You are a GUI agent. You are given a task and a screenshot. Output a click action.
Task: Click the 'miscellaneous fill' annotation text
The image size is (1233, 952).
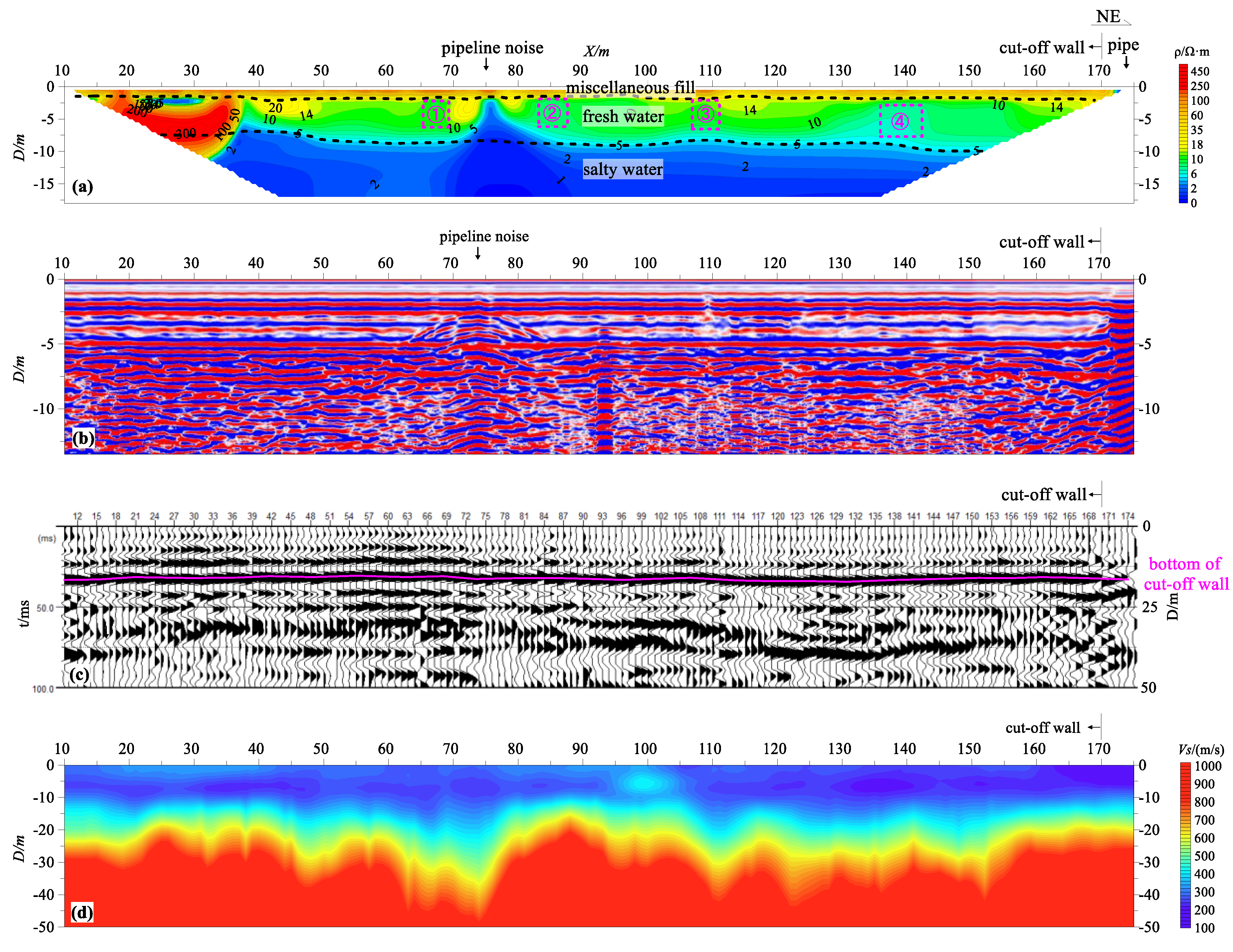coord(630,88)
